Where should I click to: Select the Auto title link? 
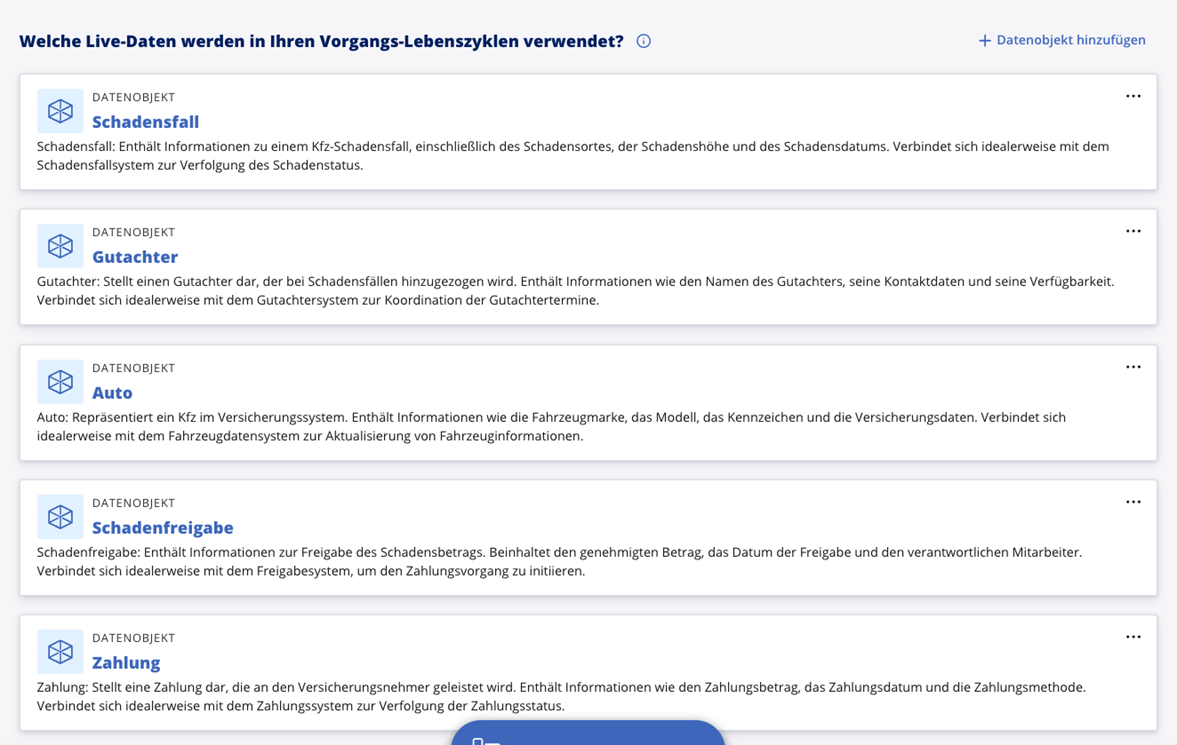[x=112, y=393]
